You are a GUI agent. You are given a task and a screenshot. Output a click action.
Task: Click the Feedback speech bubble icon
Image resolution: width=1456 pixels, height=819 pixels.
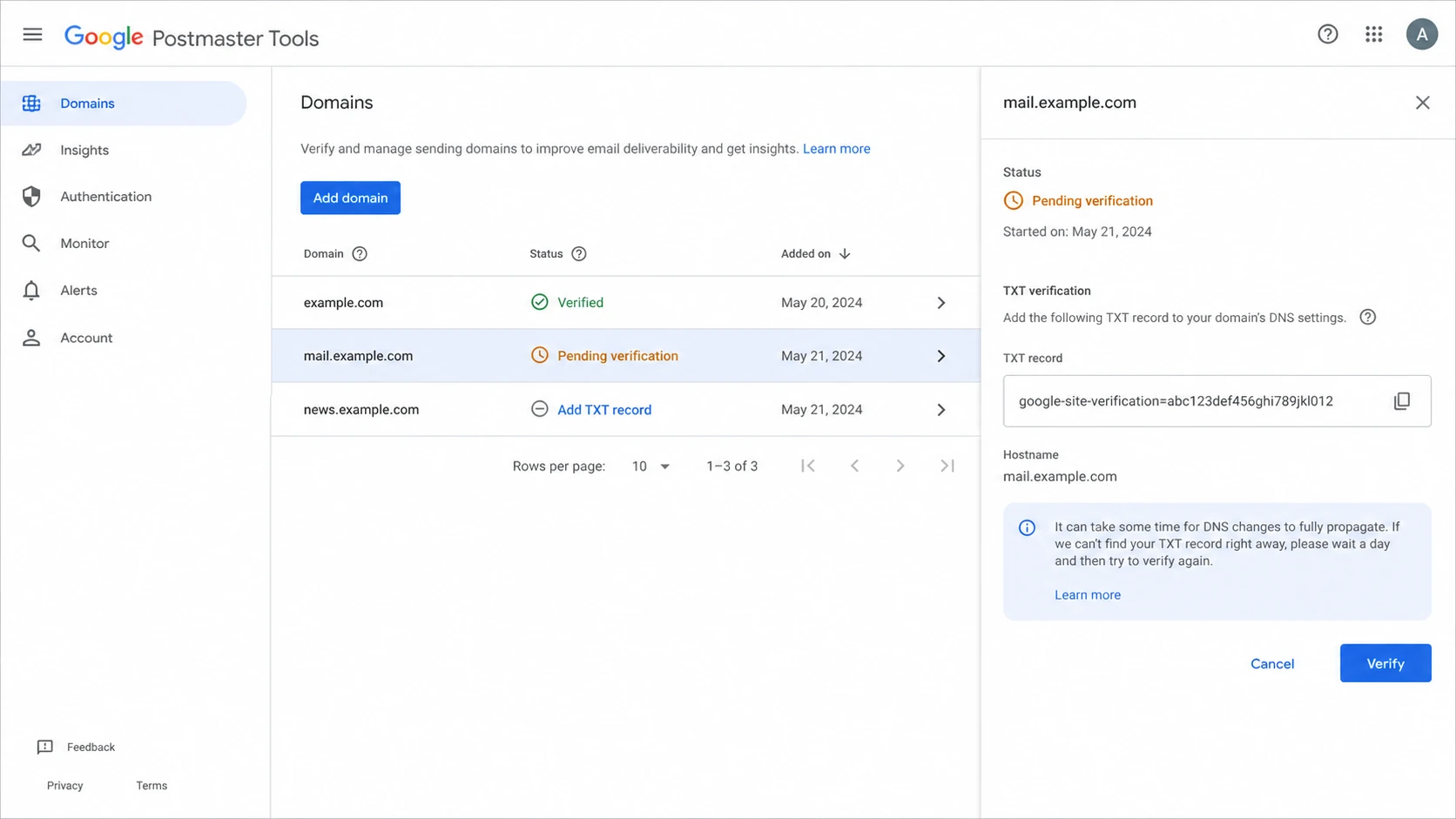pyautogui.click(x=45, y=747)
